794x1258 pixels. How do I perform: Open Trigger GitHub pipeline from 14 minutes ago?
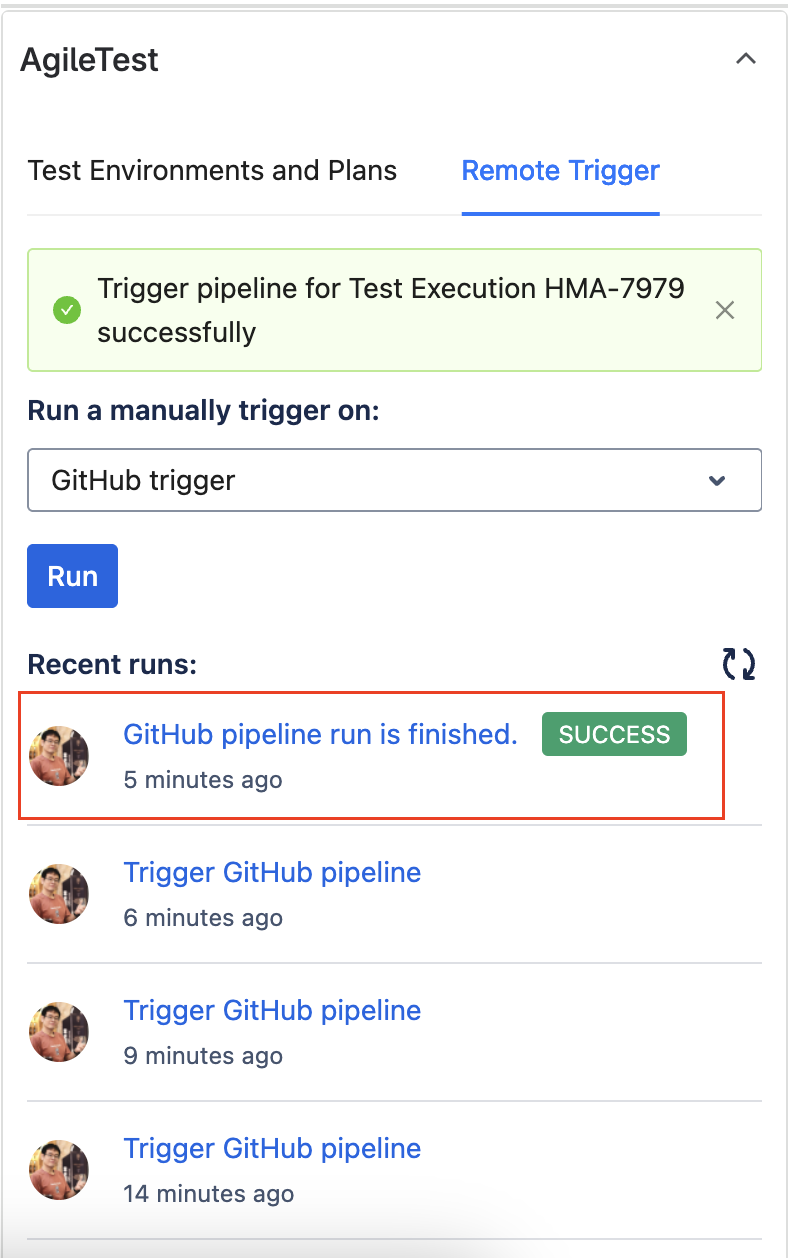(272, 1149)
